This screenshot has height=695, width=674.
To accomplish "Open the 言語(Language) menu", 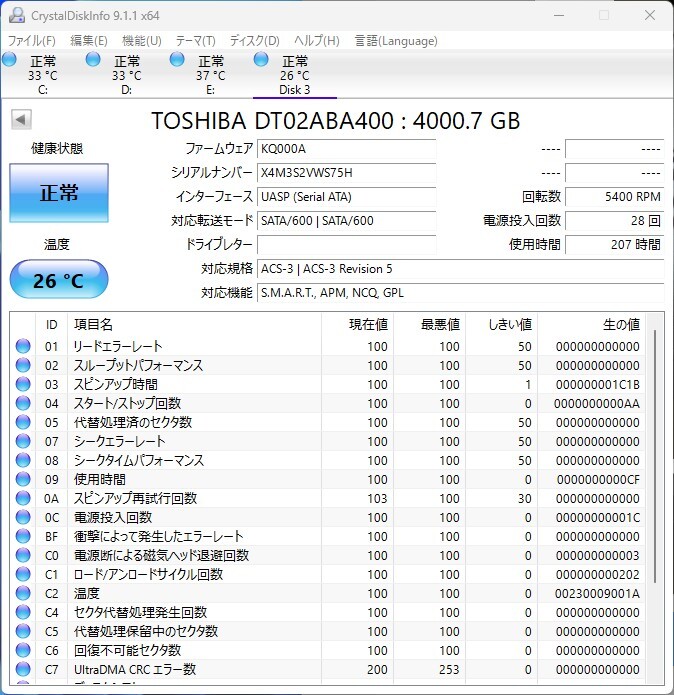I will (x=396, y=41).
